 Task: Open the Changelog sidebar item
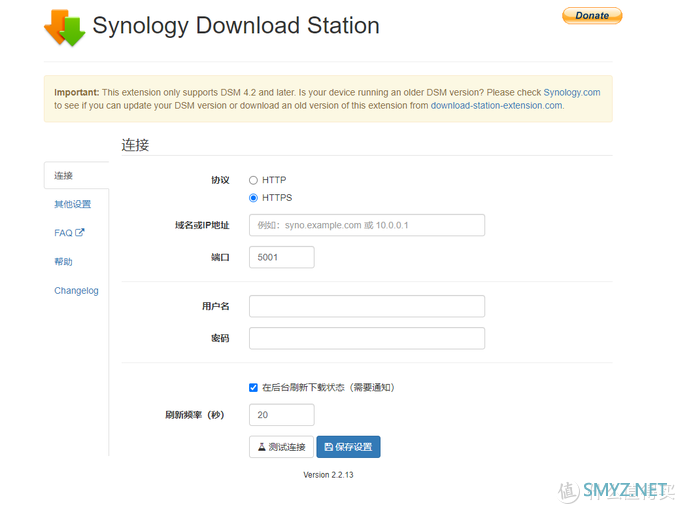76,290
